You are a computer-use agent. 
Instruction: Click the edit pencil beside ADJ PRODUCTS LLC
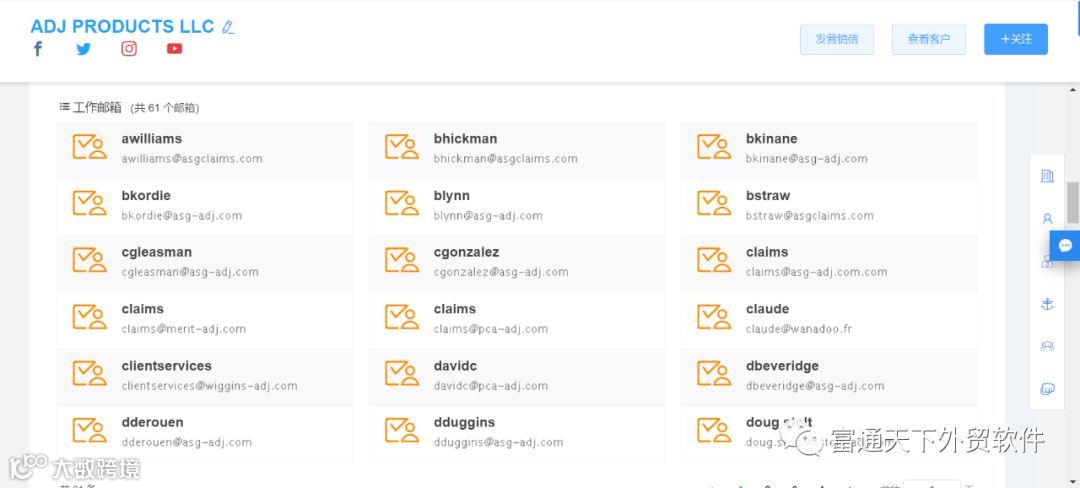pyautogui.click(x=228, y=28)
